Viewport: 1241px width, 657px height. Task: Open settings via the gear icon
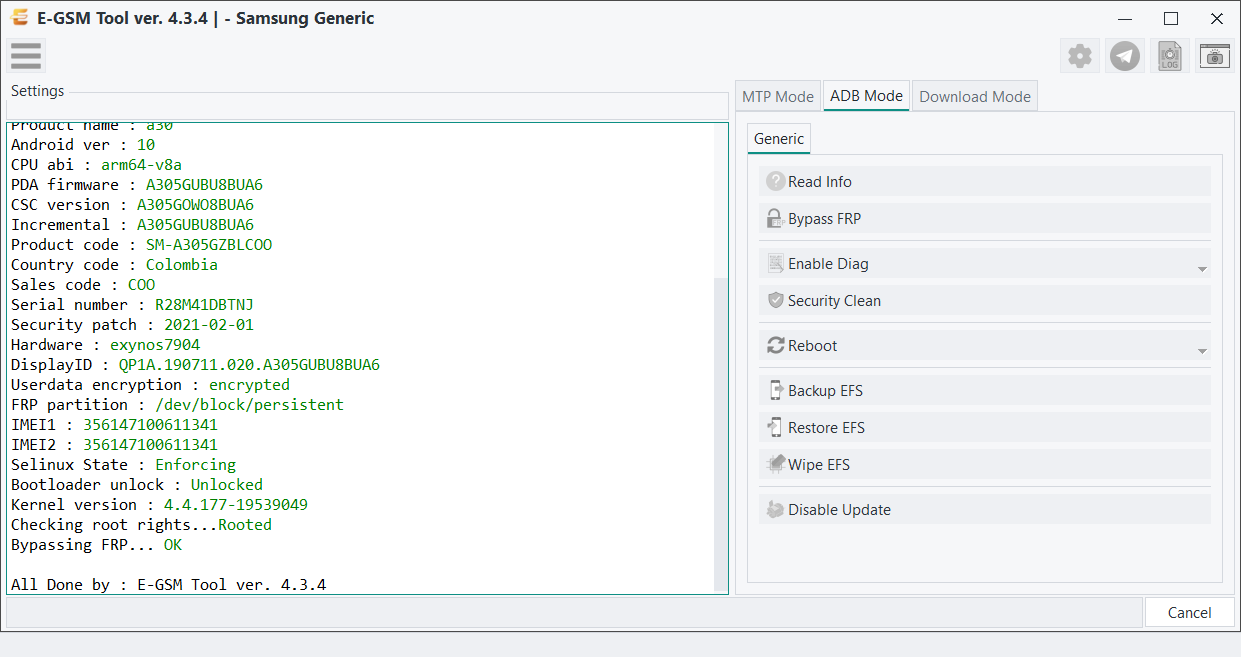1080,56
